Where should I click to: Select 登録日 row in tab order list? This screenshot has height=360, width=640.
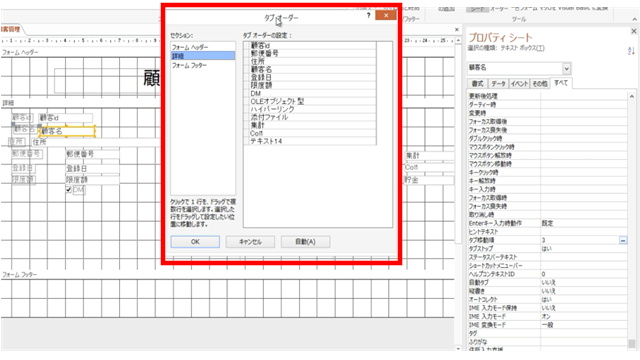310,78
